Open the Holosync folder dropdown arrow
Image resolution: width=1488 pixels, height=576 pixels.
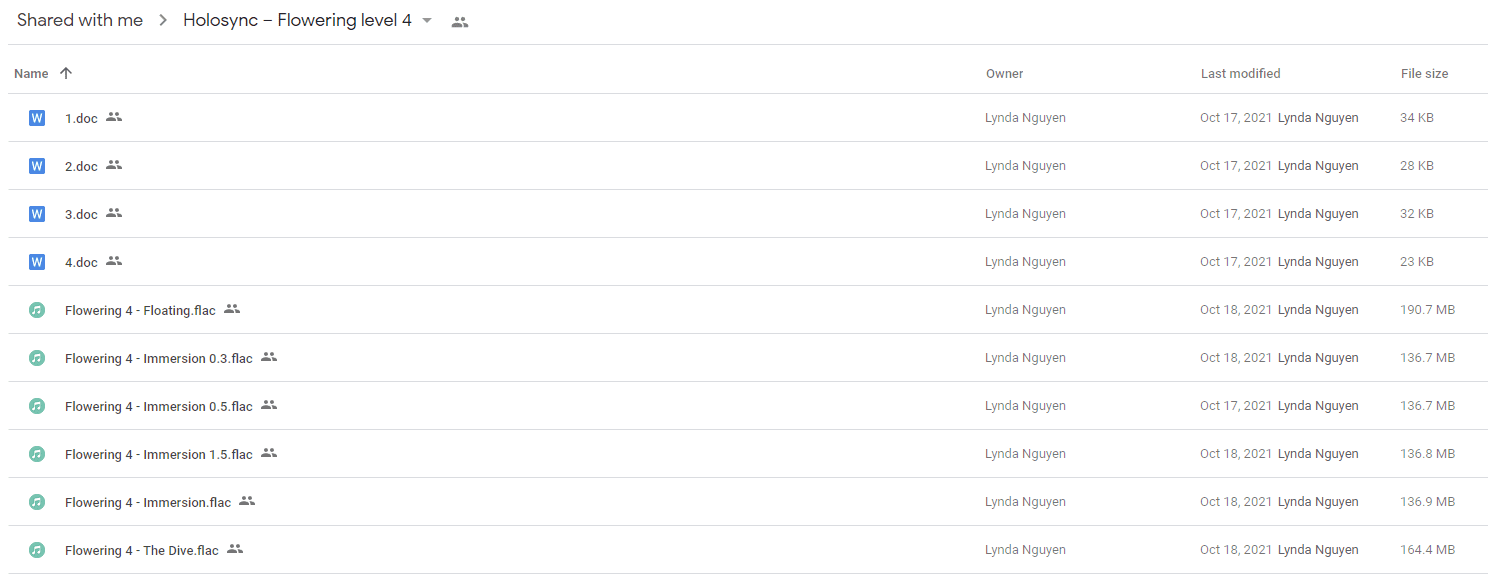pyautogui.click(x=427, y=21)
